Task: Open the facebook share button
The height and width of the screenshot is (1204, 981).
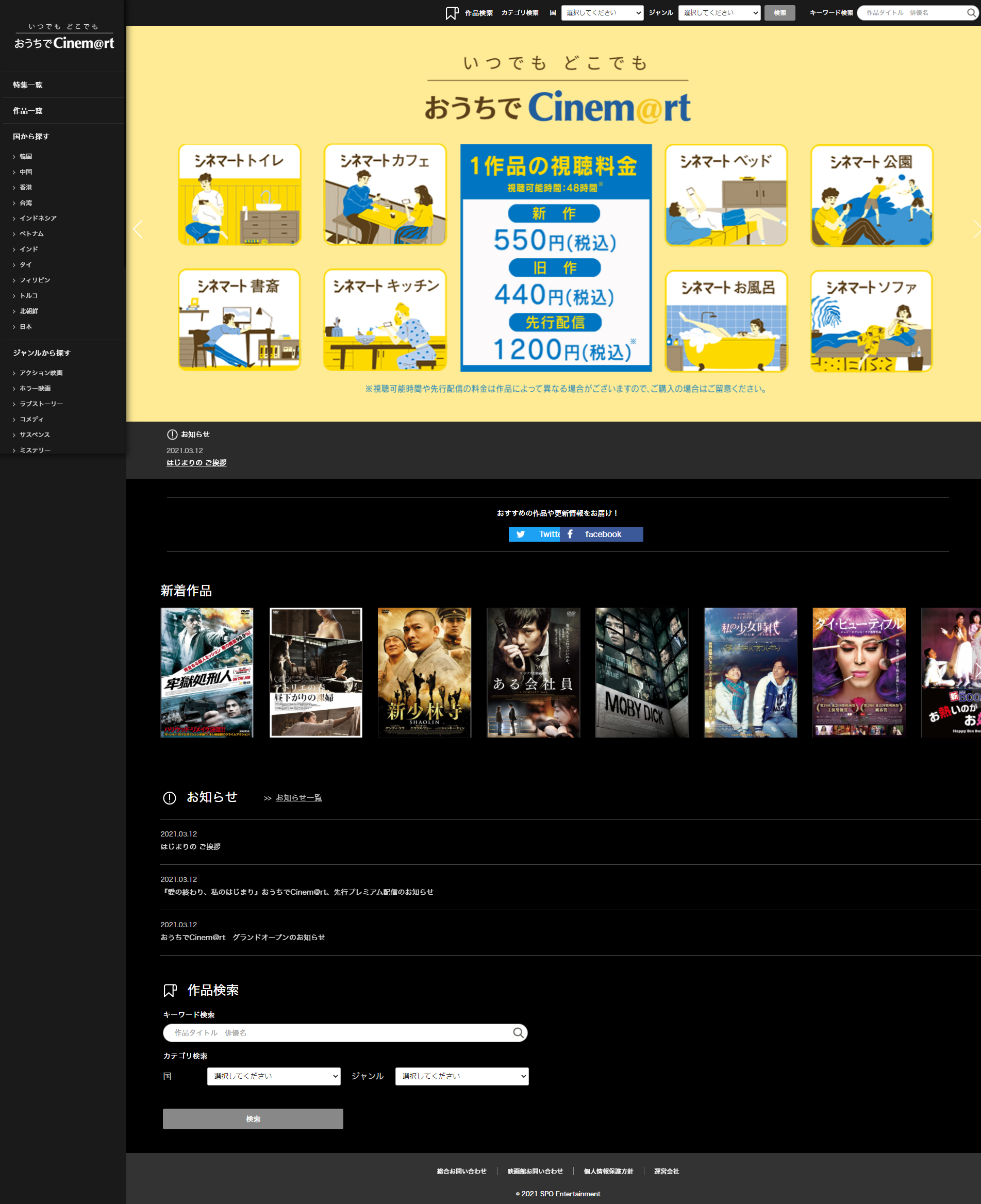Action: pos(601,534)
